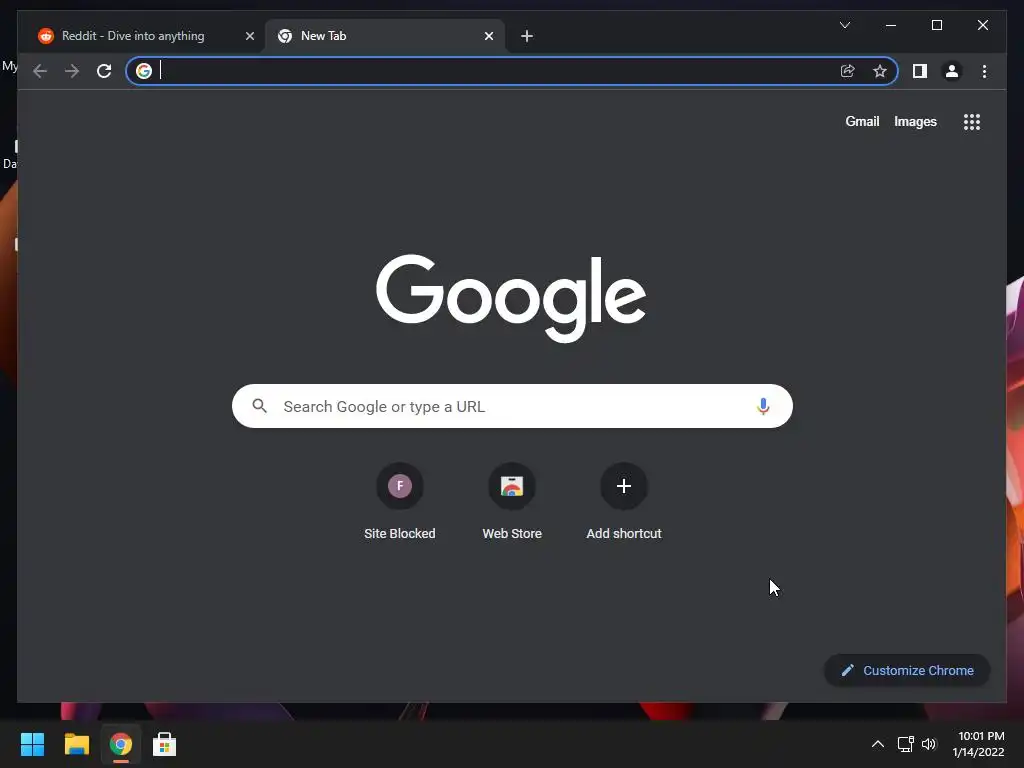The width and height of the screenshot is (1024, 768).
Task: Open the Windows Start menu
Action: pyautogui.click(x=32, y=744)
